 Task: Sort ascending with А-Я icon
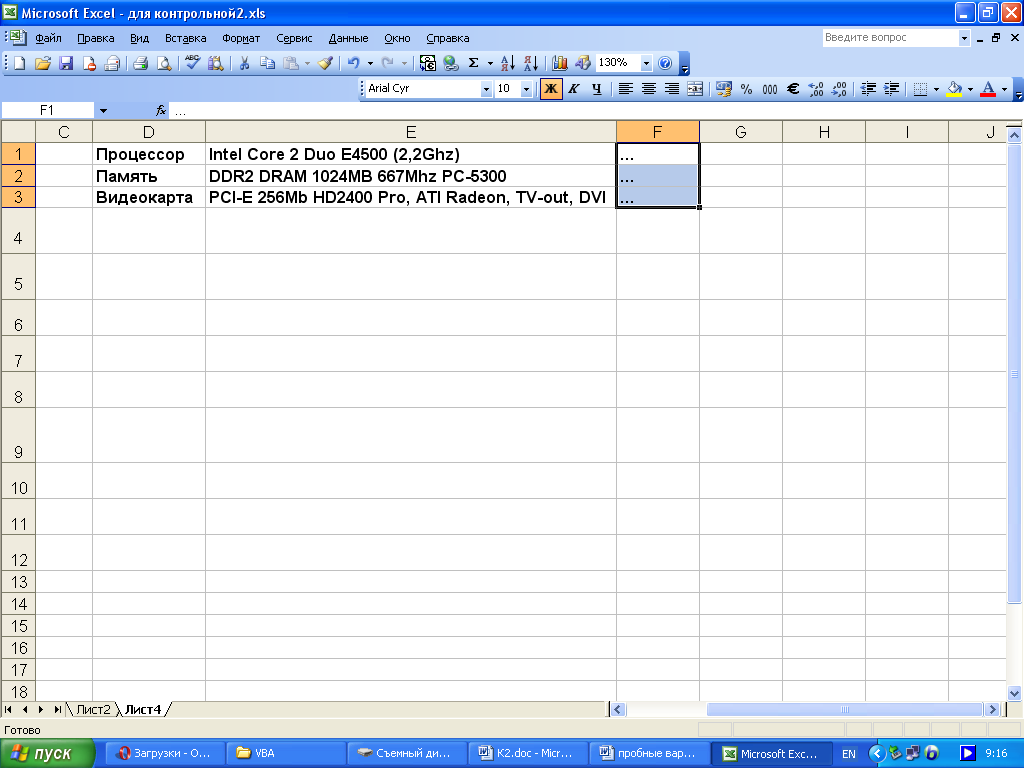[507, 63]
